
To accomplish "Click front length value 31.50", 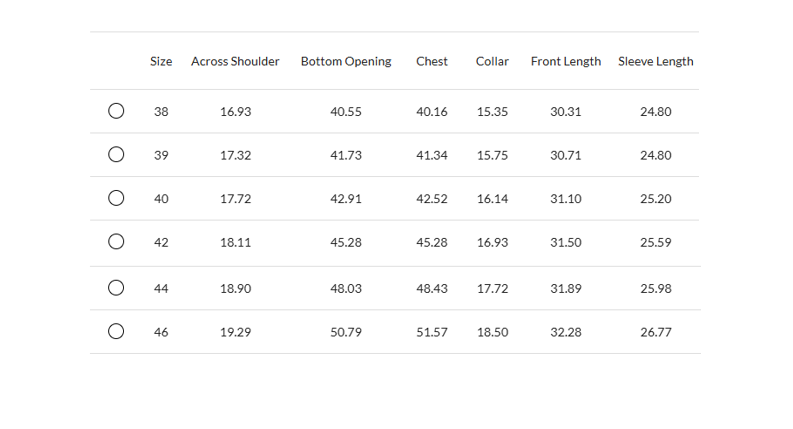I will 566,242.
